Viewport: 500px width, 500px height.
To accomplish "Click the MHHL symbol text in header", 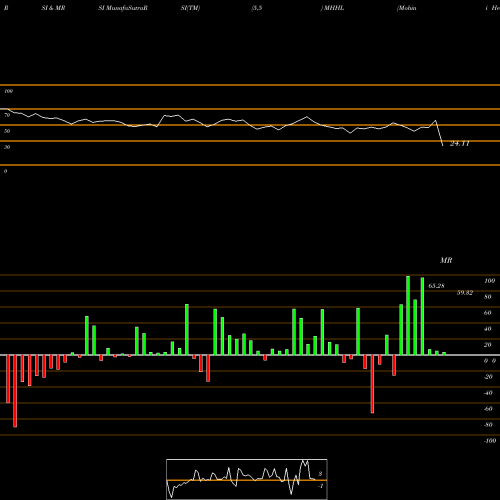I will coord(334,8).
